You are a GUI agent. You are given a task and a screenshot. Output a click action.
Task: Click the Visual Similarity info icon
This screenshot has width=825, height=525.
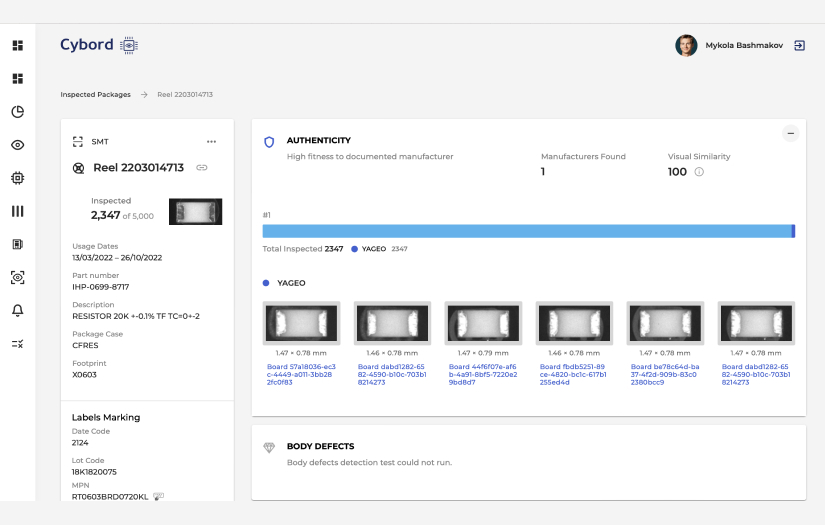coord(699,172)
